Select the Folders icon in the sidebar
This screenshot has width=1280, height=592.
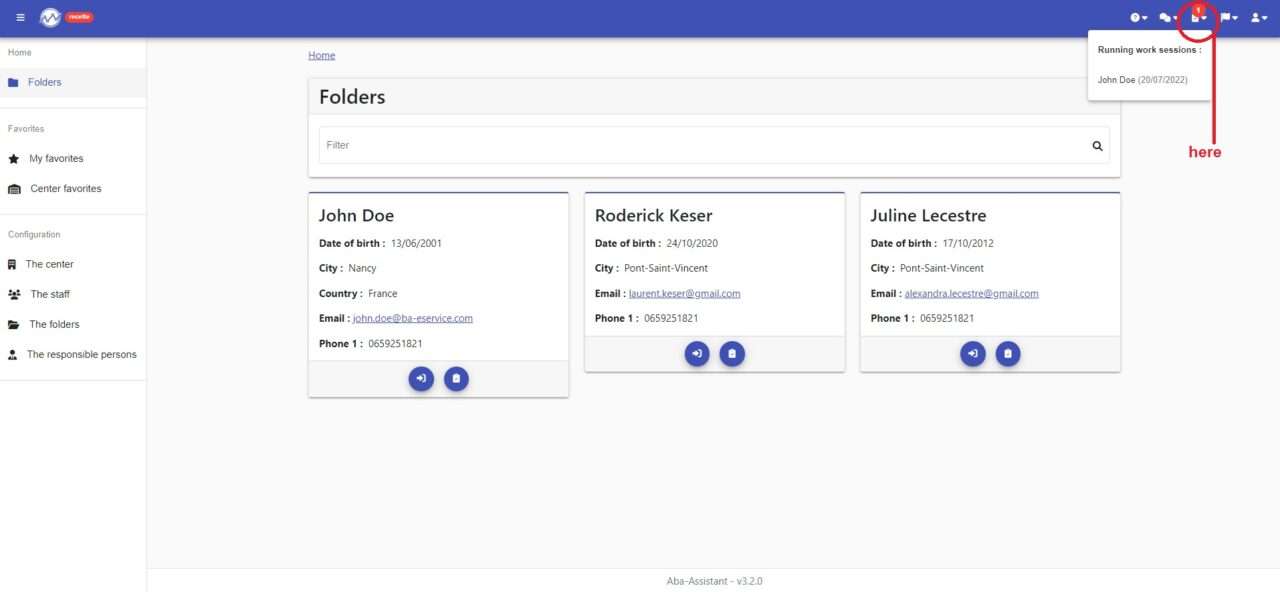coord(15,82)
